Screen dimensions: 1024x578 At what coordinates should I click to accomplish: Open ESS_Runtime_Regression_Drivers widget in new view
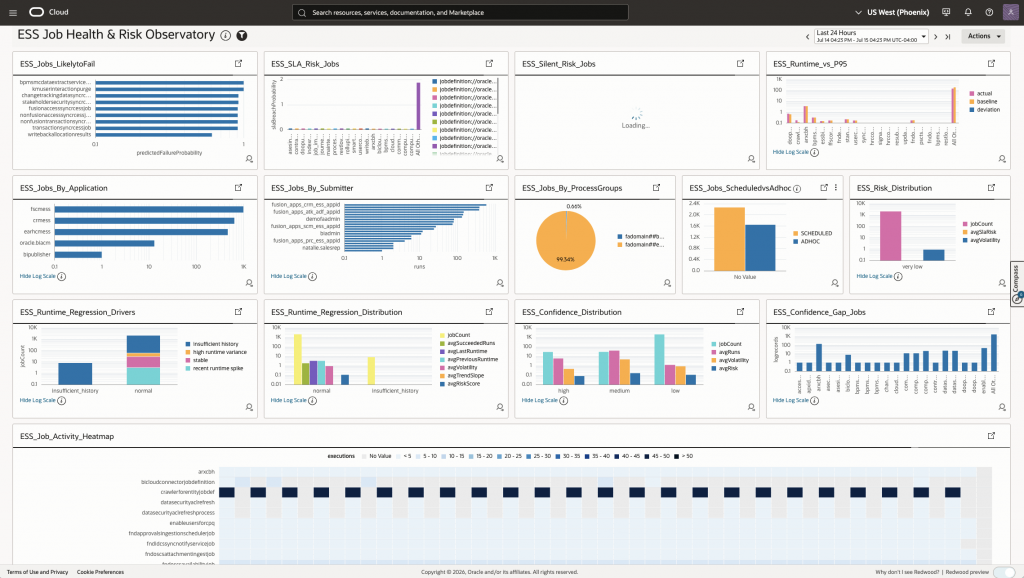click(238, 312)
